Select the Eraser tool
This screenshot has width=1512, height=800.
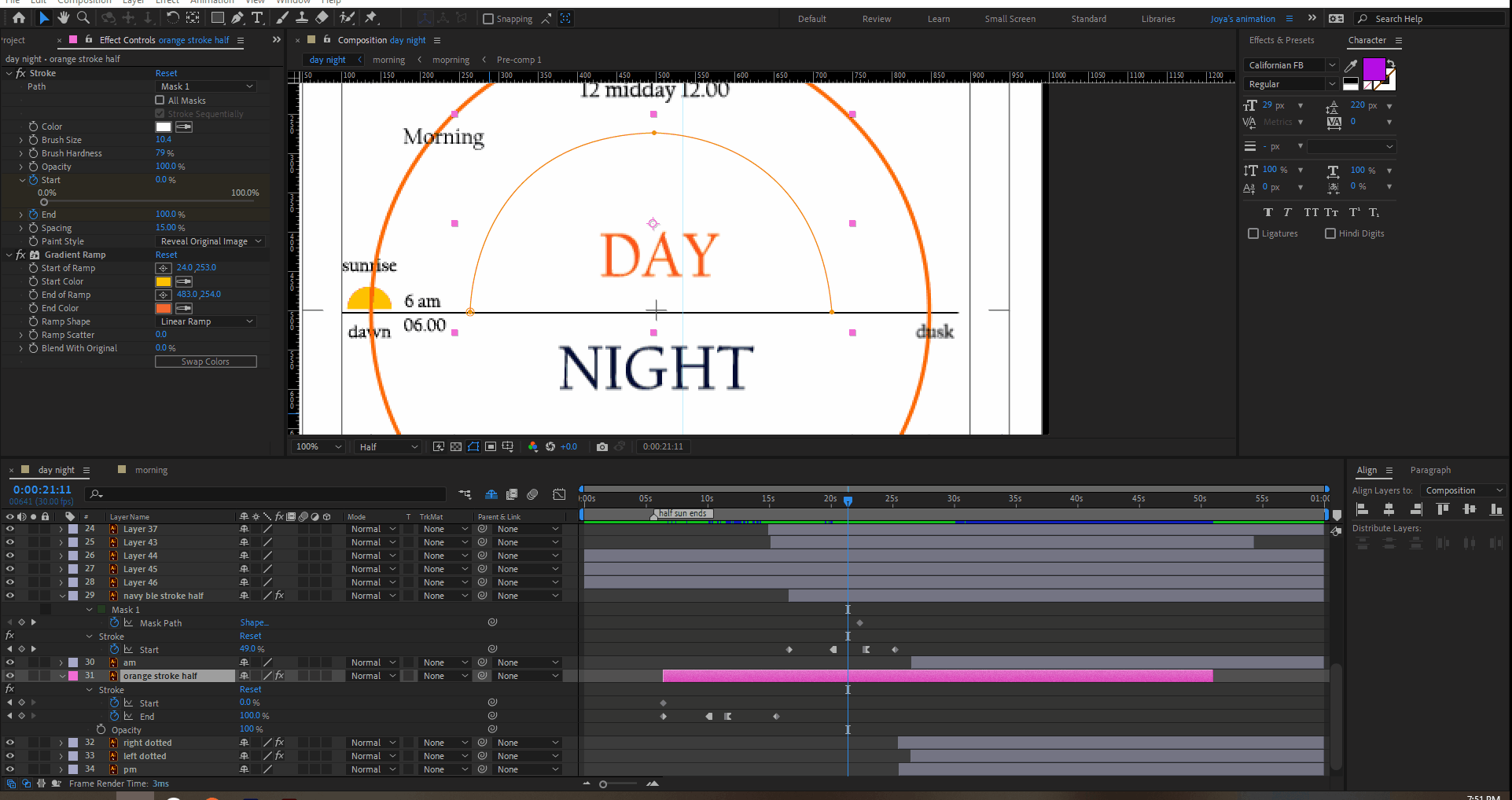point(322,18)
